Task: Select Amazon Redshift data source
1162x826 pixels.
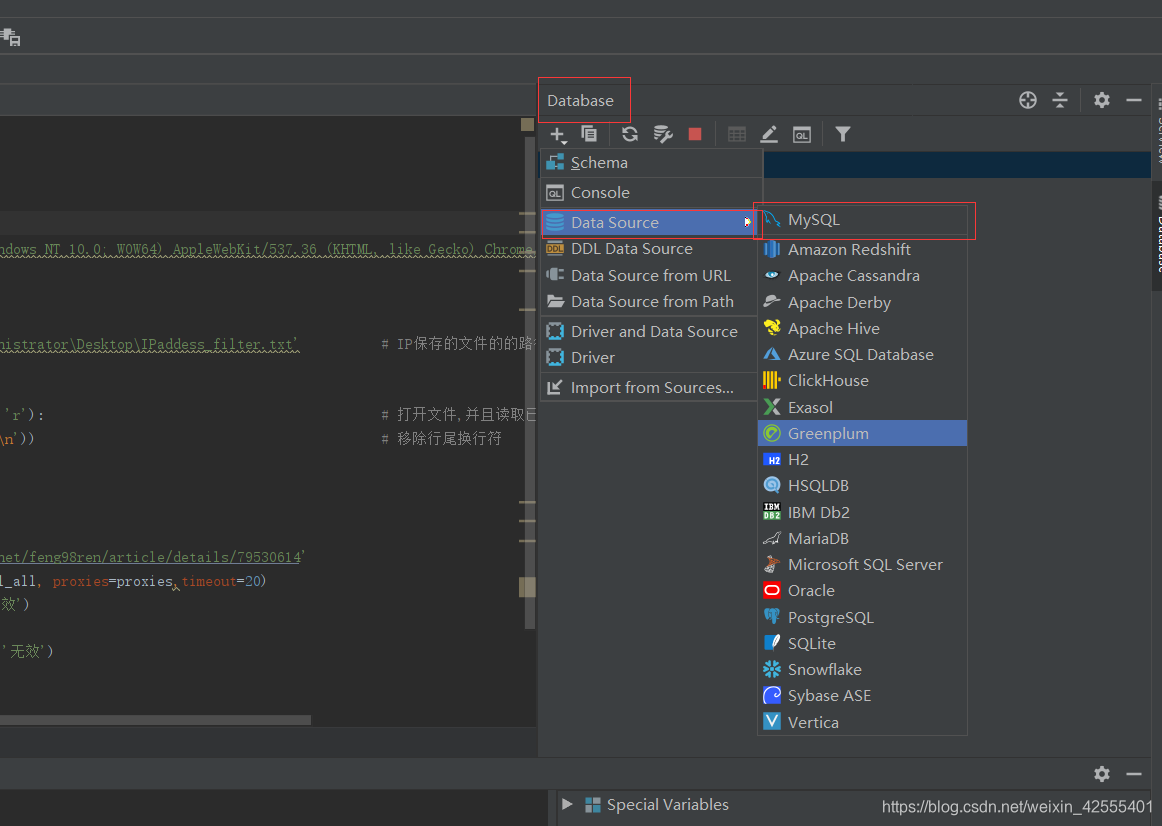Action: (x=863, y=250)
